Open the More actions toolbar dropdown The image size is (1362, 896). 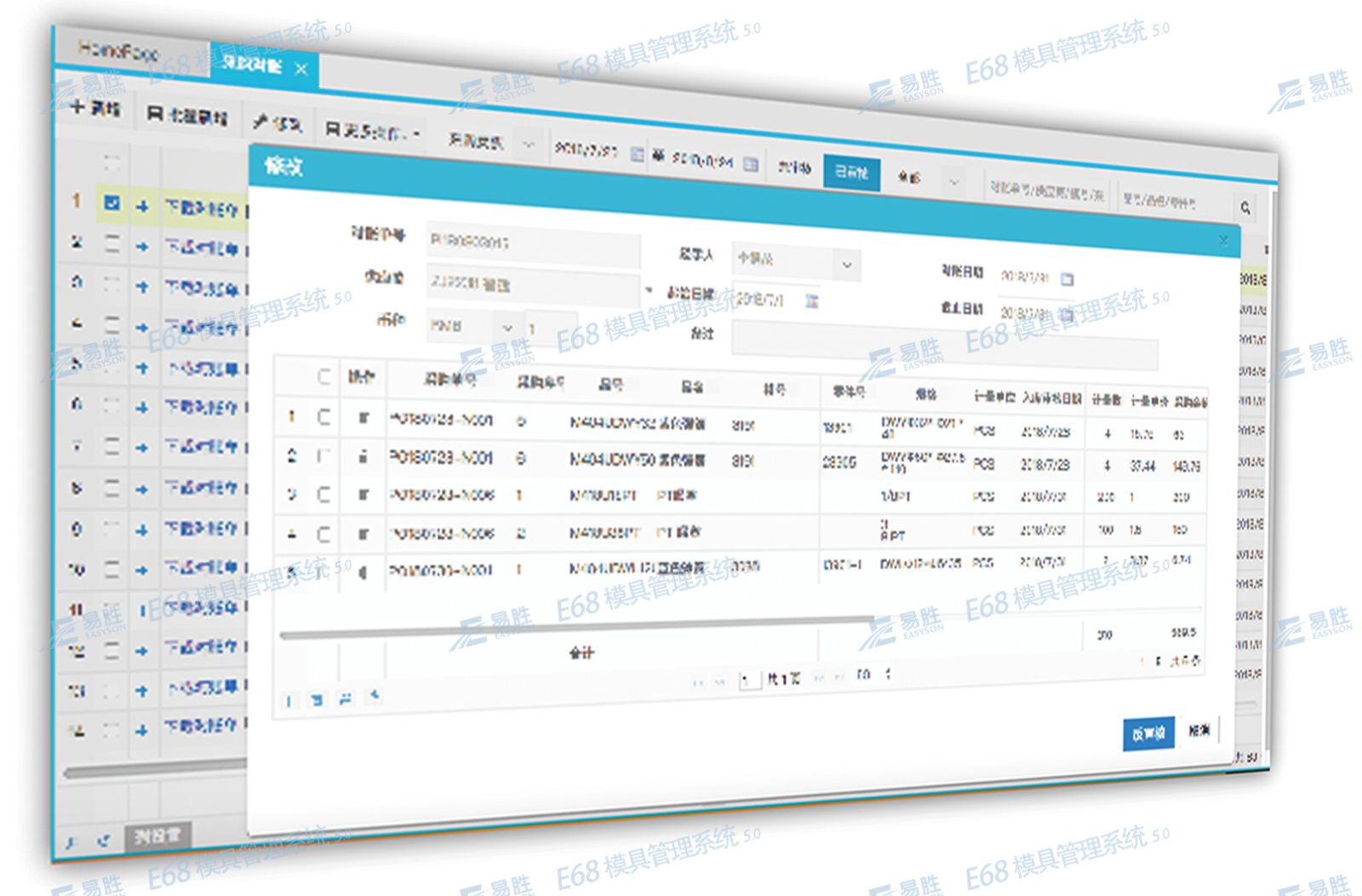[372, 131]
